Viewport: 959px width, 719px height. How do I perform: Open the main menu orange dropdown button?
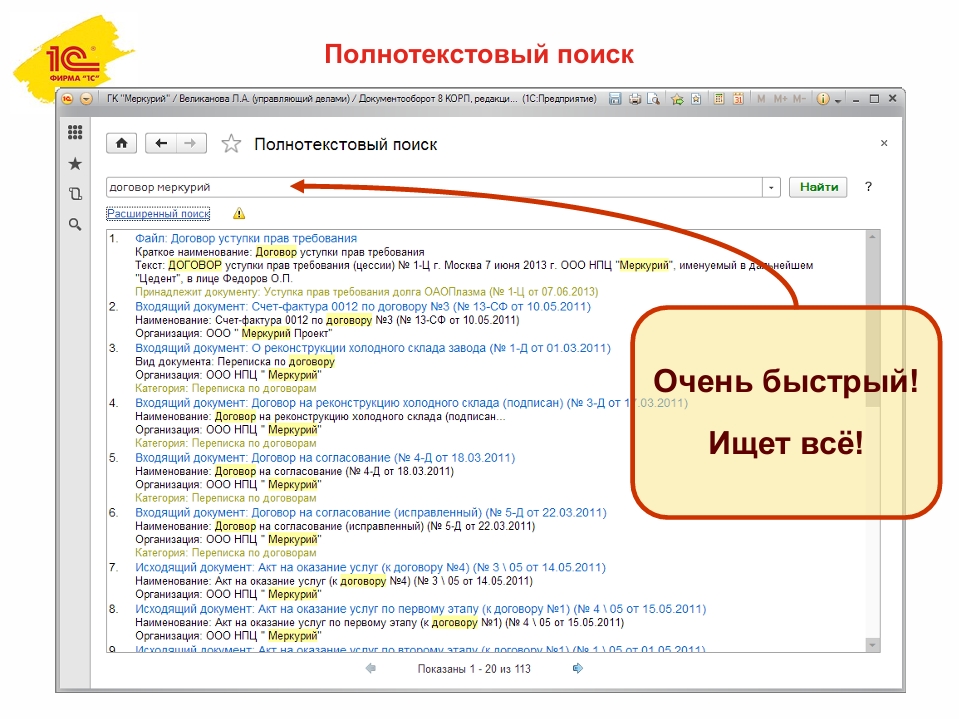pos(85,99)
